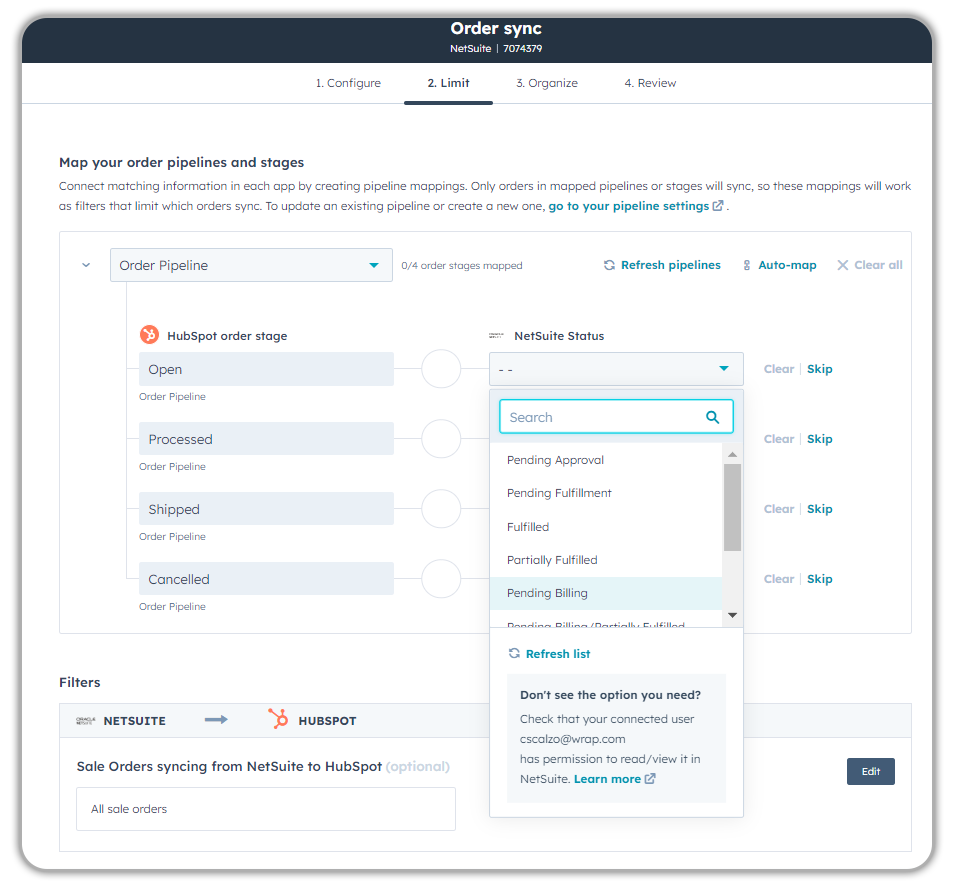Screen dimensions: 954x886
Task: Click the Clear all X icon
Action: click(844, 264)
